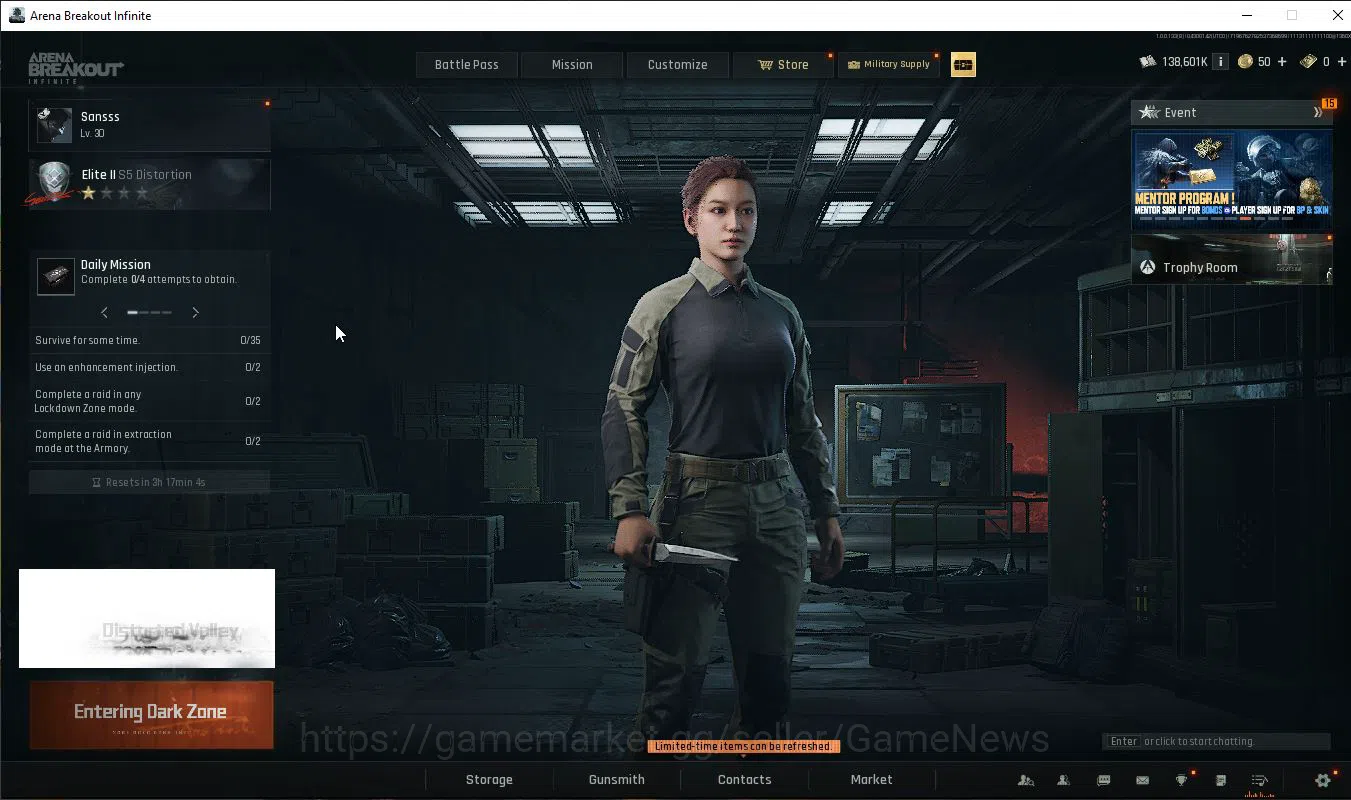
Task: Open the Sansss player profile card
Action: [x=150, y=126]
